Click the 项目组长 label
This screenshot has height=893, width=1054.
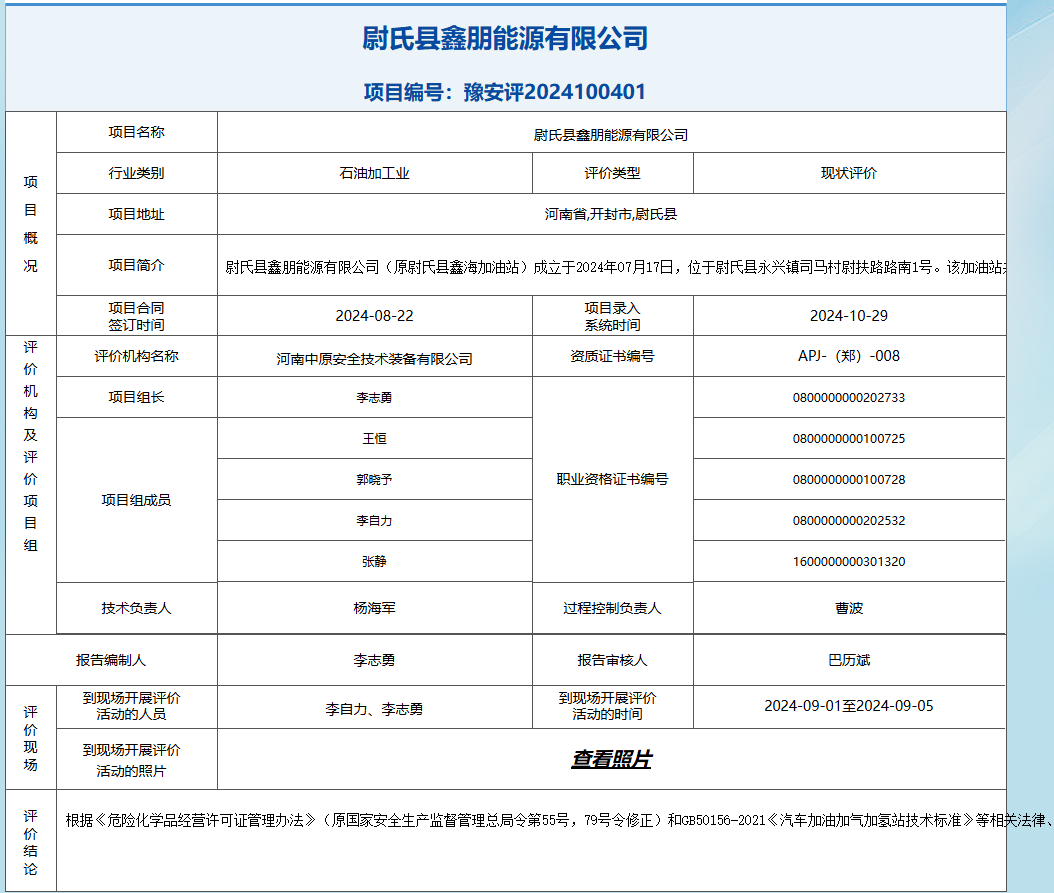tap(136, 397)
